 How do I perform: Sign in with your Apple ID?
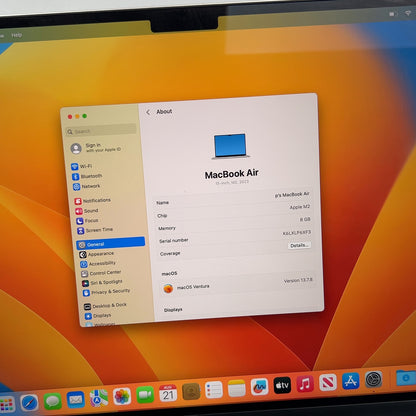(x=96, y=148)
